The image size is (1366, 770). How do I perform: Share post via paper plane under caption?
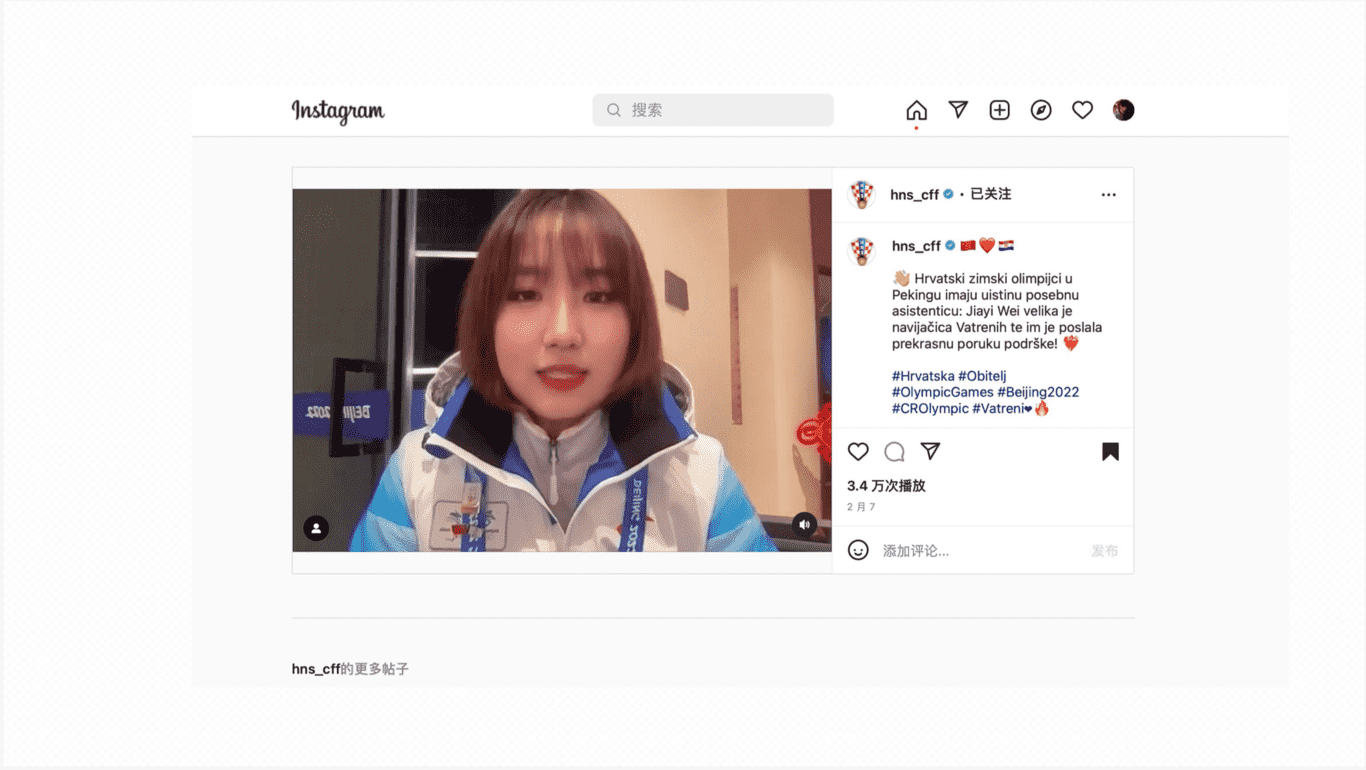930,452
